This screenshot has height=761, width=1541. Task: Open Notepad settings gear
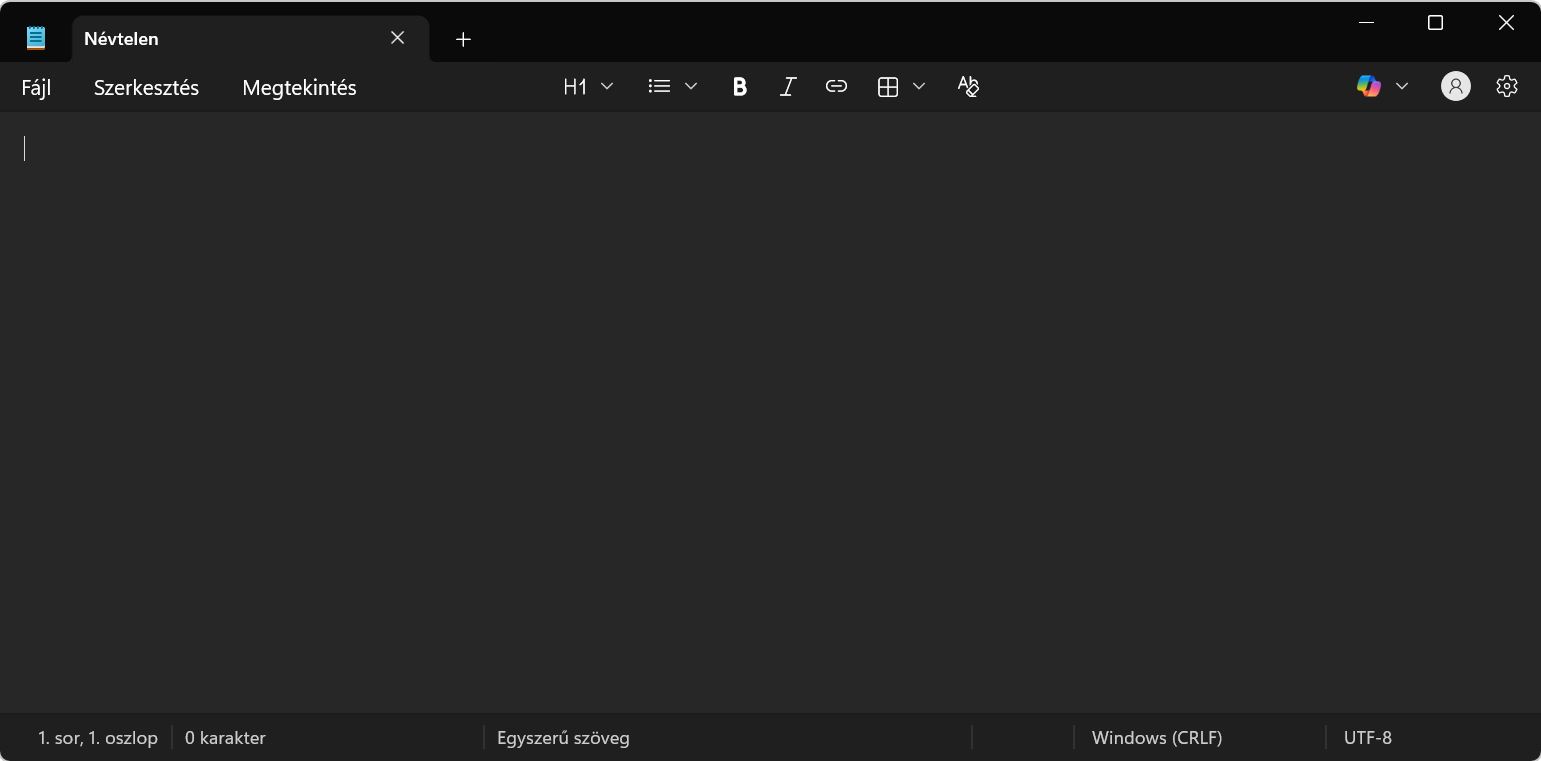point(1506,87)
